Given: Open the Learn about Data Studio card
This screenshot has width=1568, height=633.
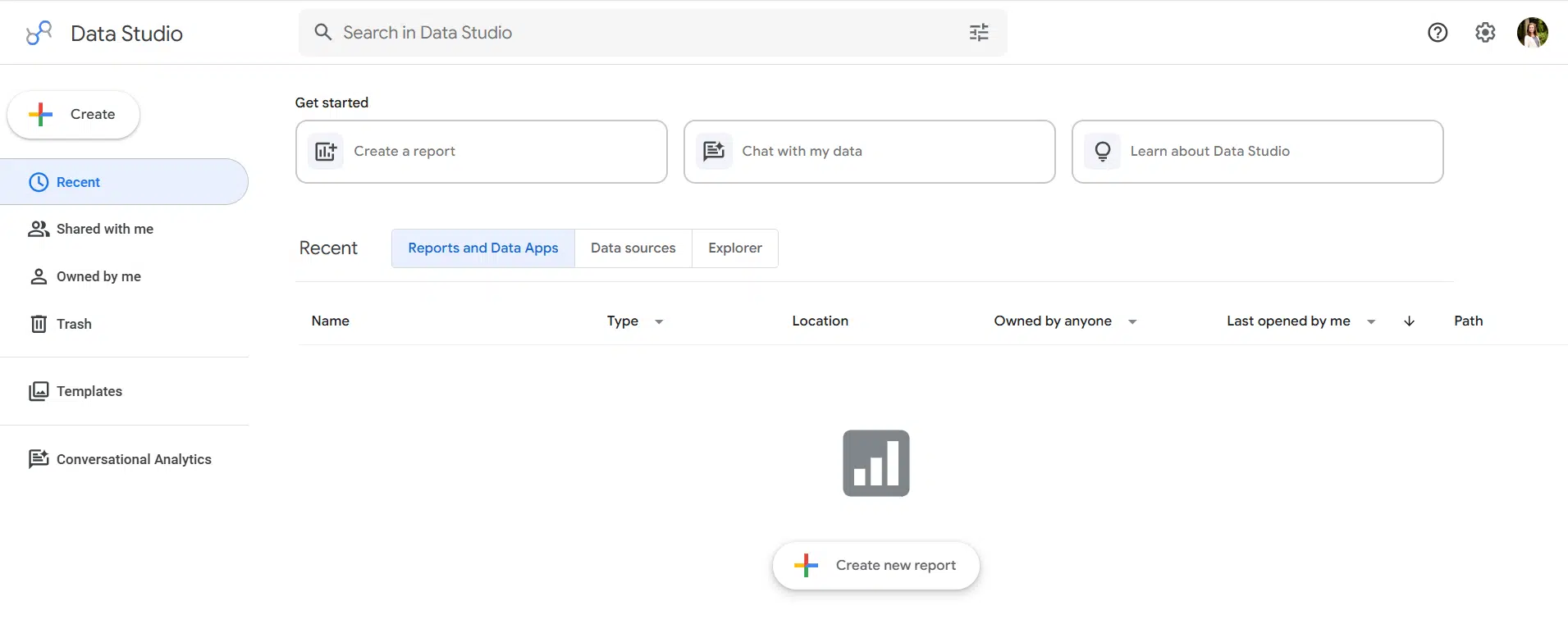Looking at the screenshot, I should [x=1258, y=152].
